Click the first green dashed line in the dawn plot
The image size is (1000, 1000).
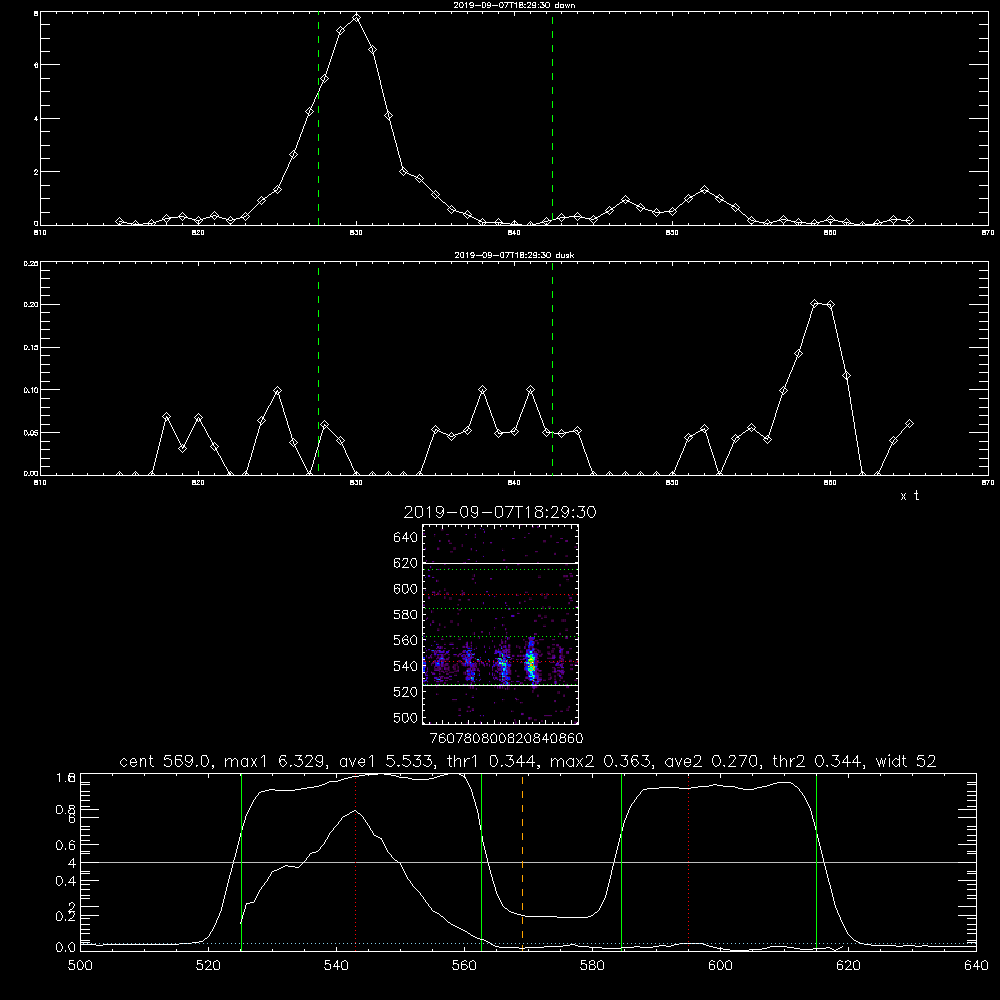coord(318,119)
